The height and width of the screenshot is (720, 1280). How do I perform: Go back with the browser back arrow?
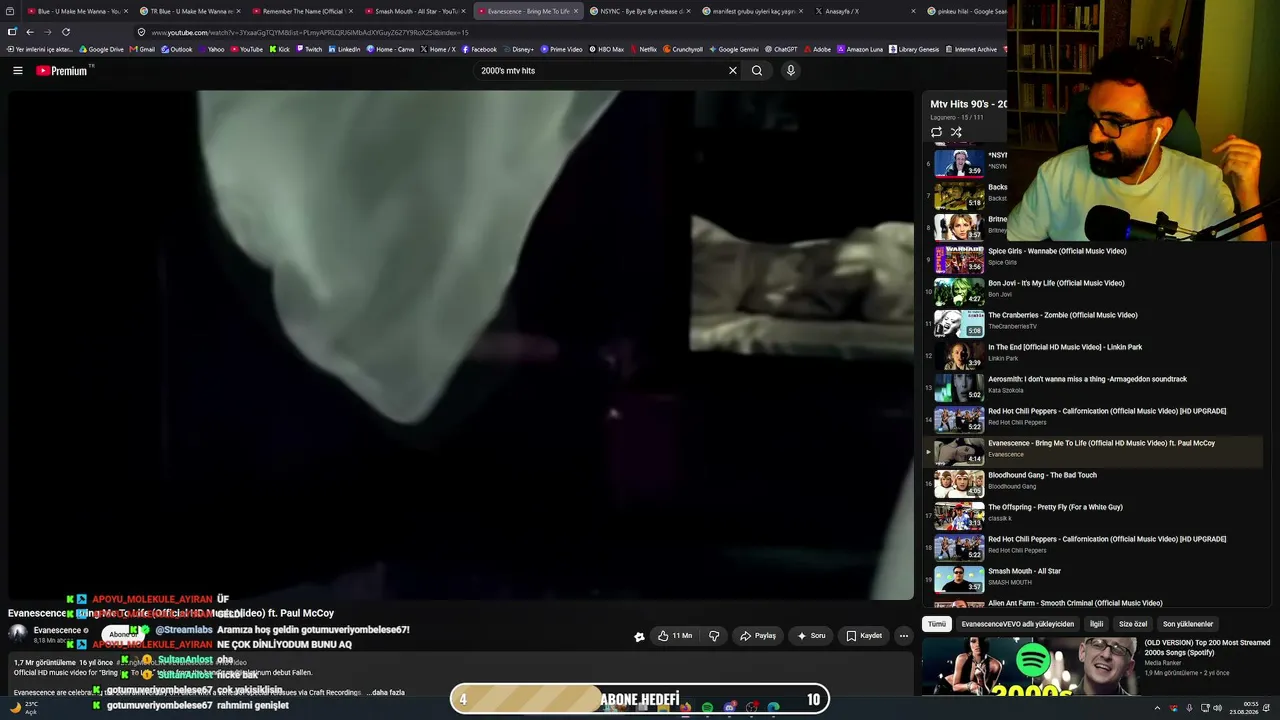pyautogui.click(x=30, y=32)
